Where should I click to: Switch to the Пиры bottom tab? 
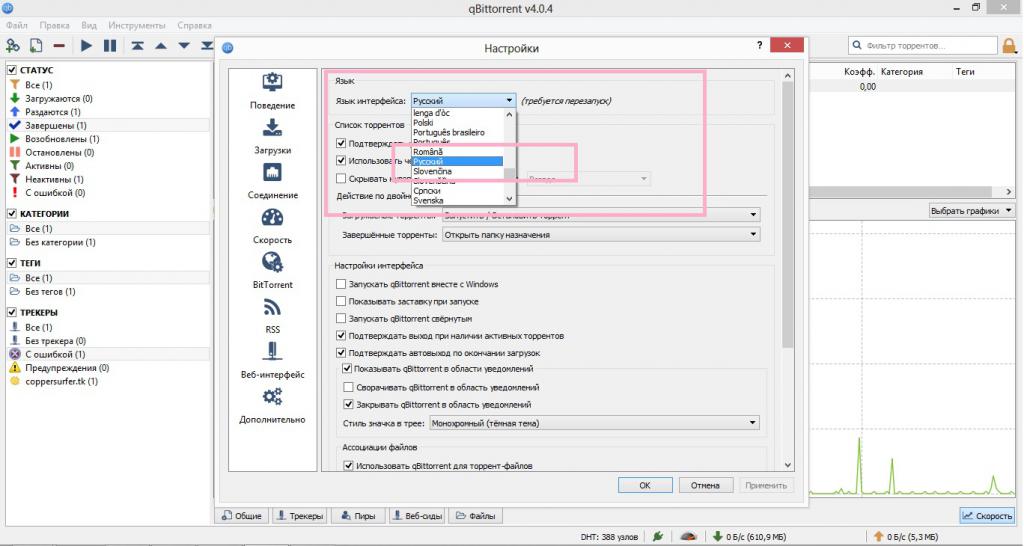[358, 515]
